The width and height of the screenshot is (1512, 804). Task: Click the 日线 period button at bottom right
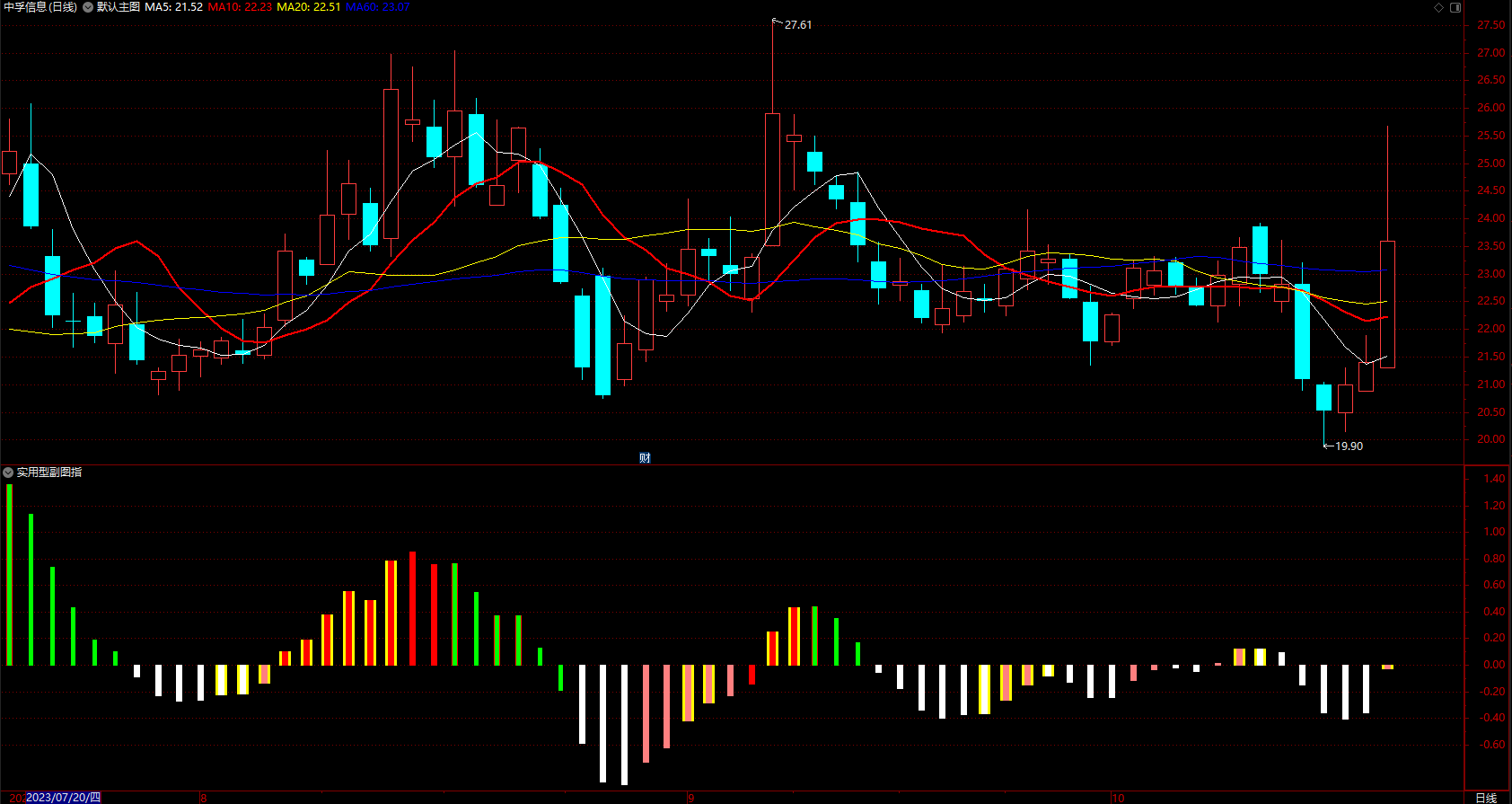[x=1486, y=798]
